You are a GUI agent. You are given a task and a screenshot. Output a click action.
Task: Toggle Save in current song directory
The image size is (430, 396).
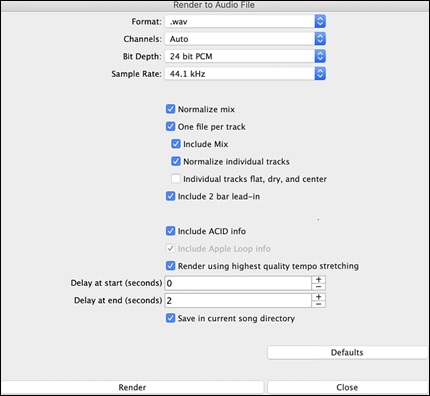(170, 318)
